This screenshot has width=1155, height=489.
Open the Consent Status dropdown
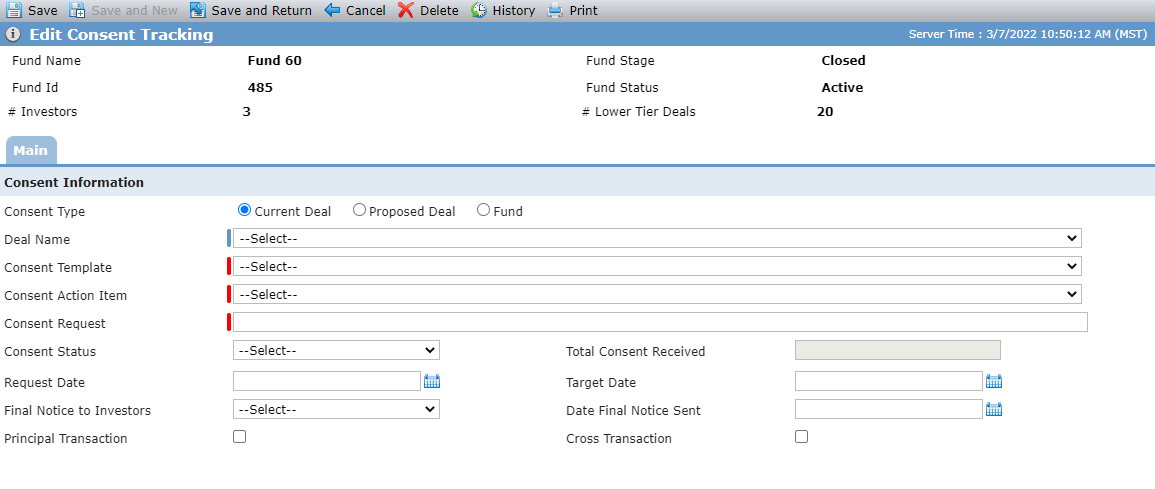click(x=336, y=351)
